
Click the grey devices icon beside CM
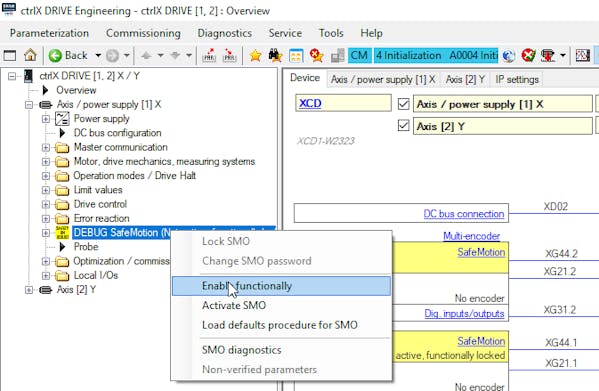coord(337,56)
